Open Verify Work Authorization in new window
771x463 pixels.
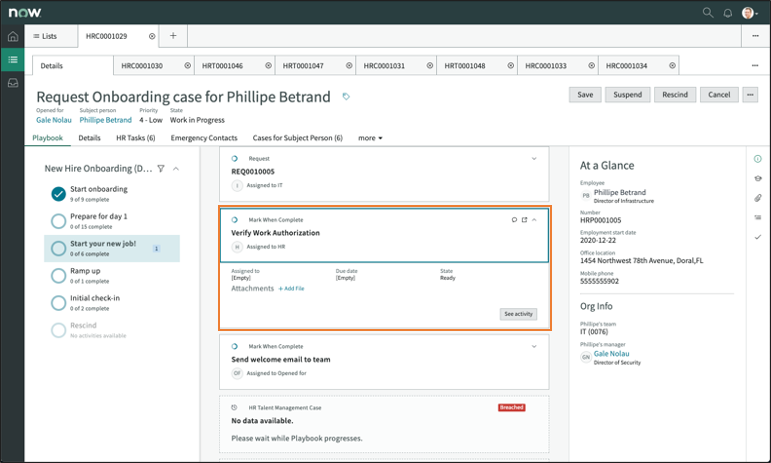(524, 220)
